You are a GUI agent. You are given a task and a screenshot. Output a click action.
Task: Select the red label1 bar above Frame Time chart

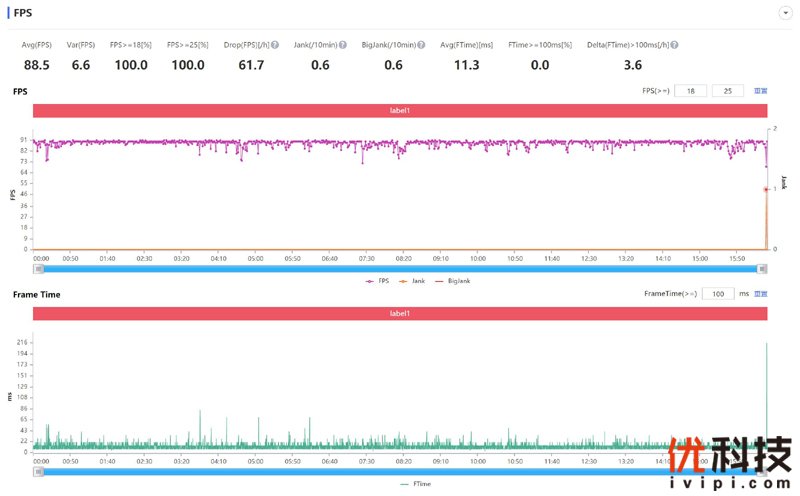coord(400,313)
